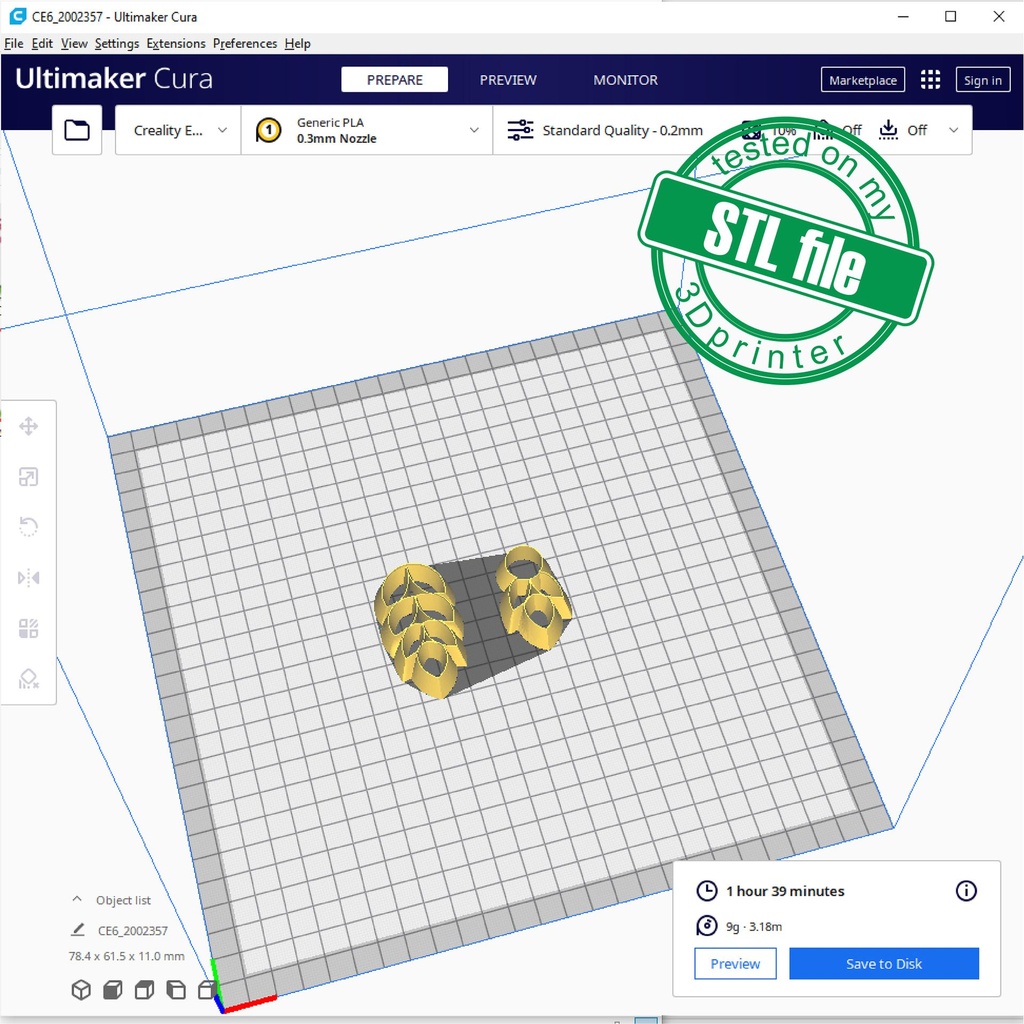The width and height of the screenshot is (1024, 1024).
Task: Open the Extensions menu
Action: click(x=176, y=44)
